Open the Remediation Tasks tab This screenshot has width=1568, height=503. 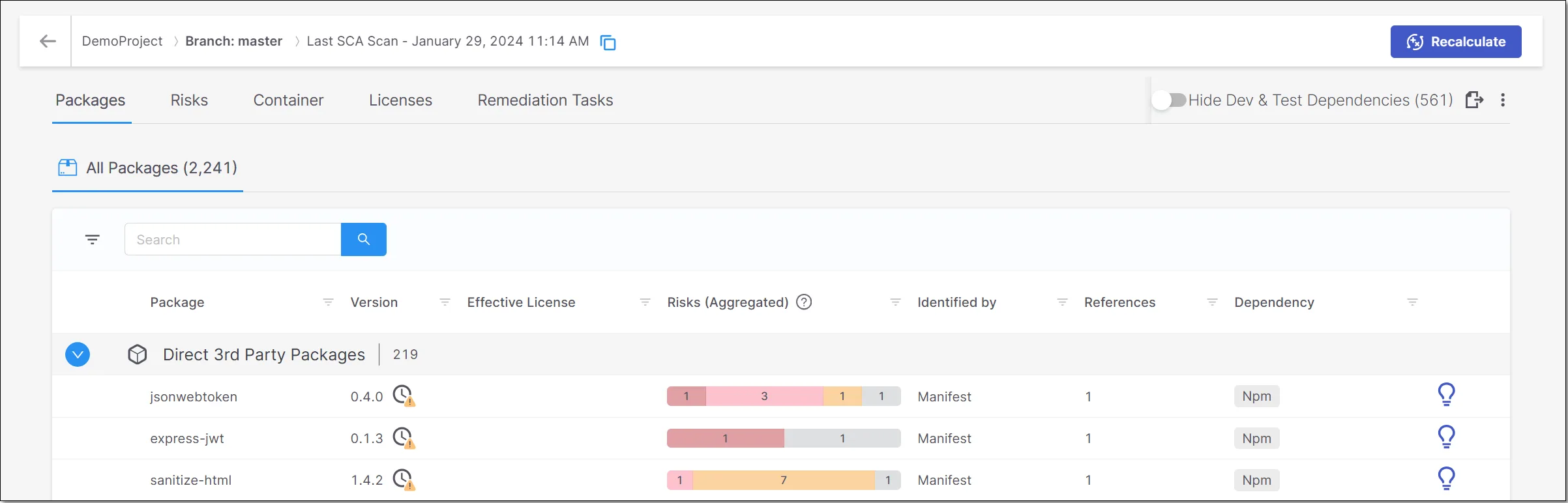[545, 100]
